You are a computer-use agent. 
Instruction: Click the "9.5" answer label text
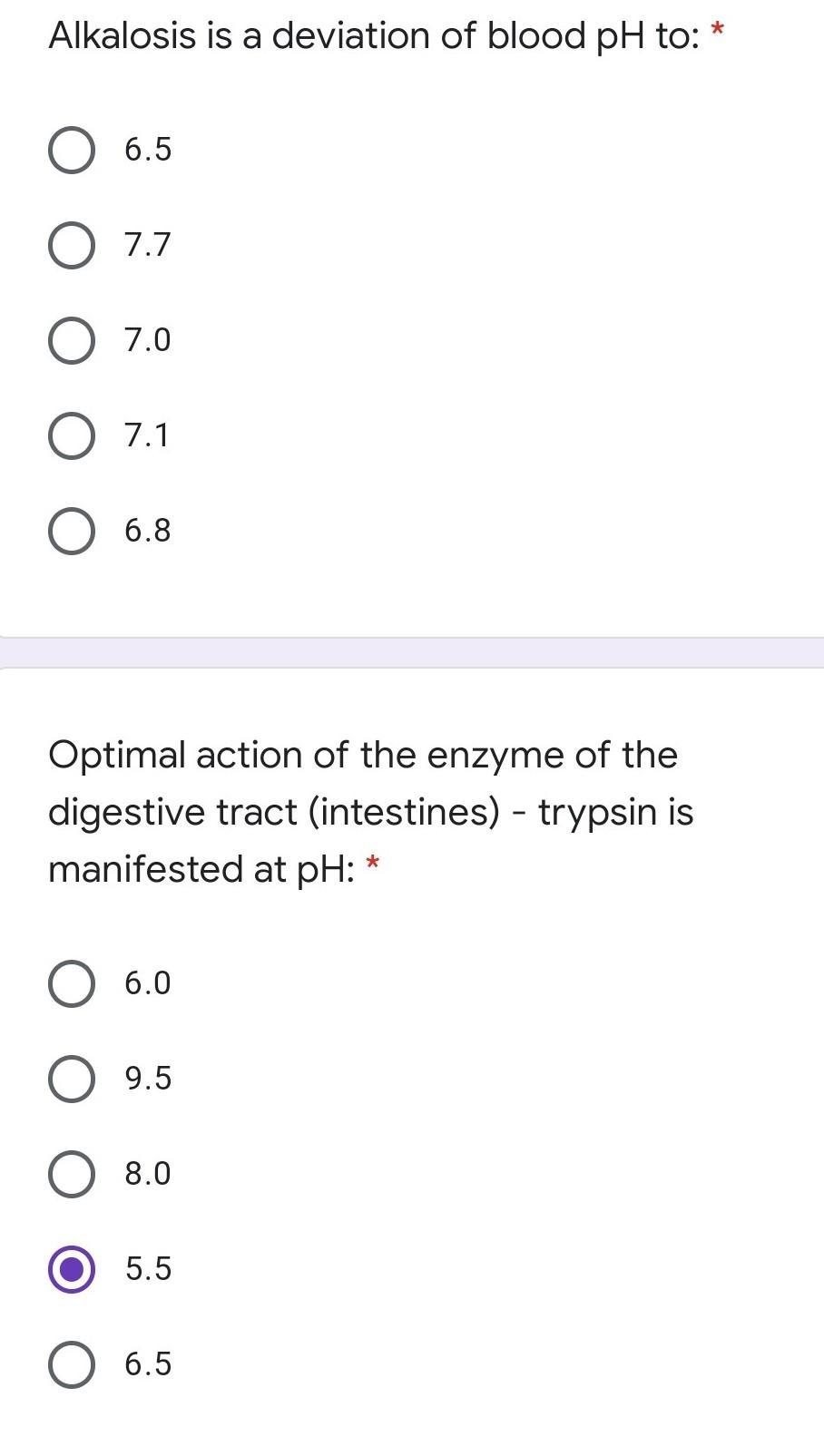[148, 1079]
